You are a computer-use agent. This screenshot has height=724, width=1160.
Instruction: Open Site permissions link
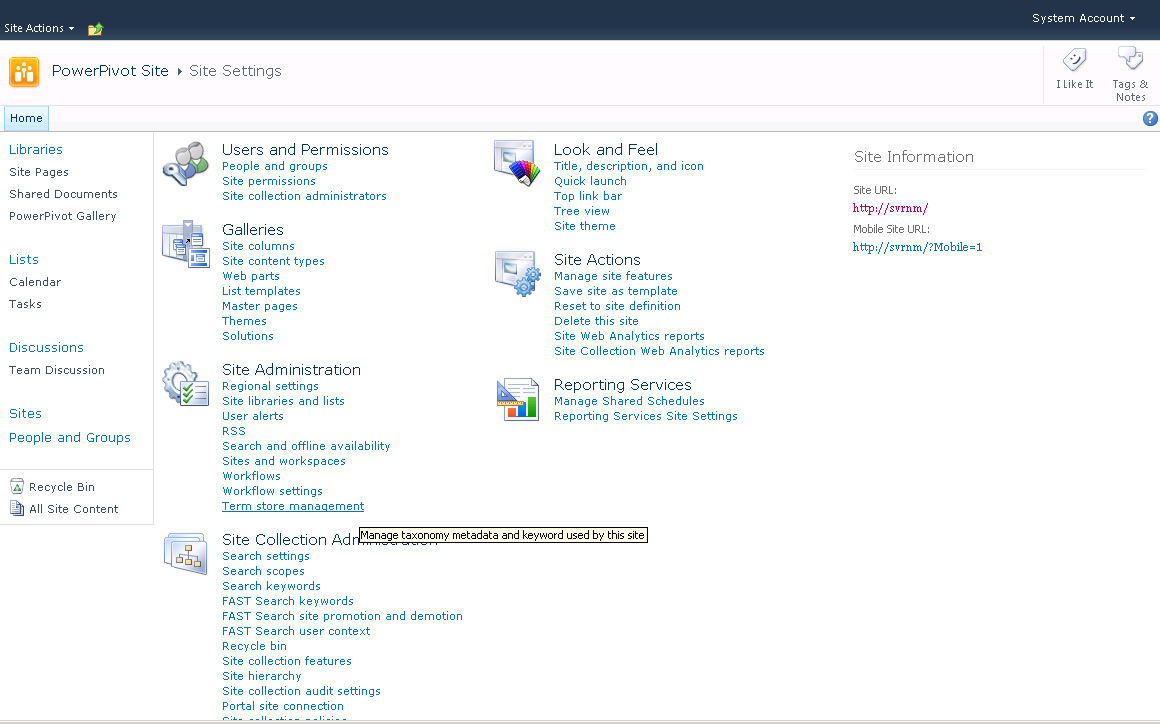click(x=269, y=181)
